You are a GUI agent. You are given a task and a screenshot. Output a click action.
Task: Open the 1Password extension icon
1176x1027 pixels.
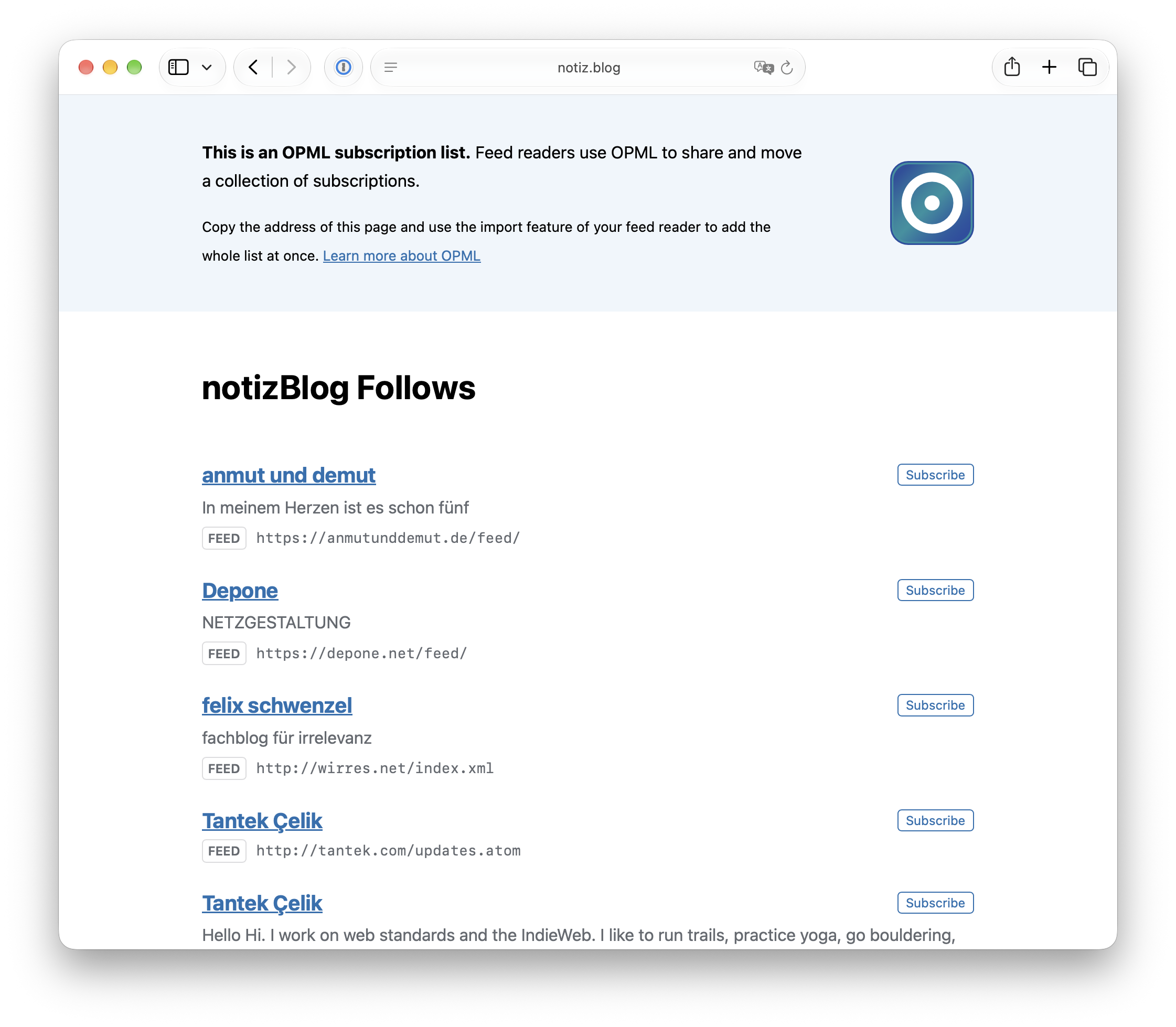[343, 67]
